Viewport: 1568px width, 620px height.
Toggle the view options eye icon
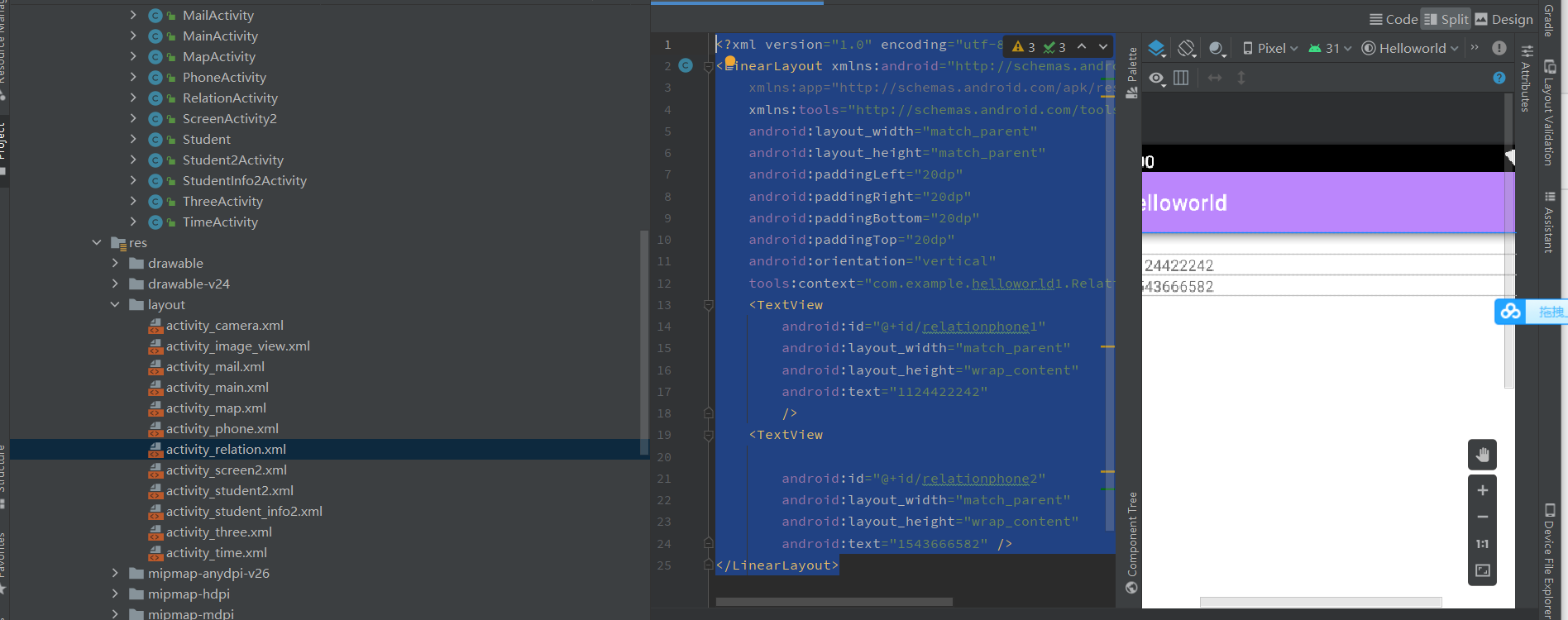tap(1156, 78)
